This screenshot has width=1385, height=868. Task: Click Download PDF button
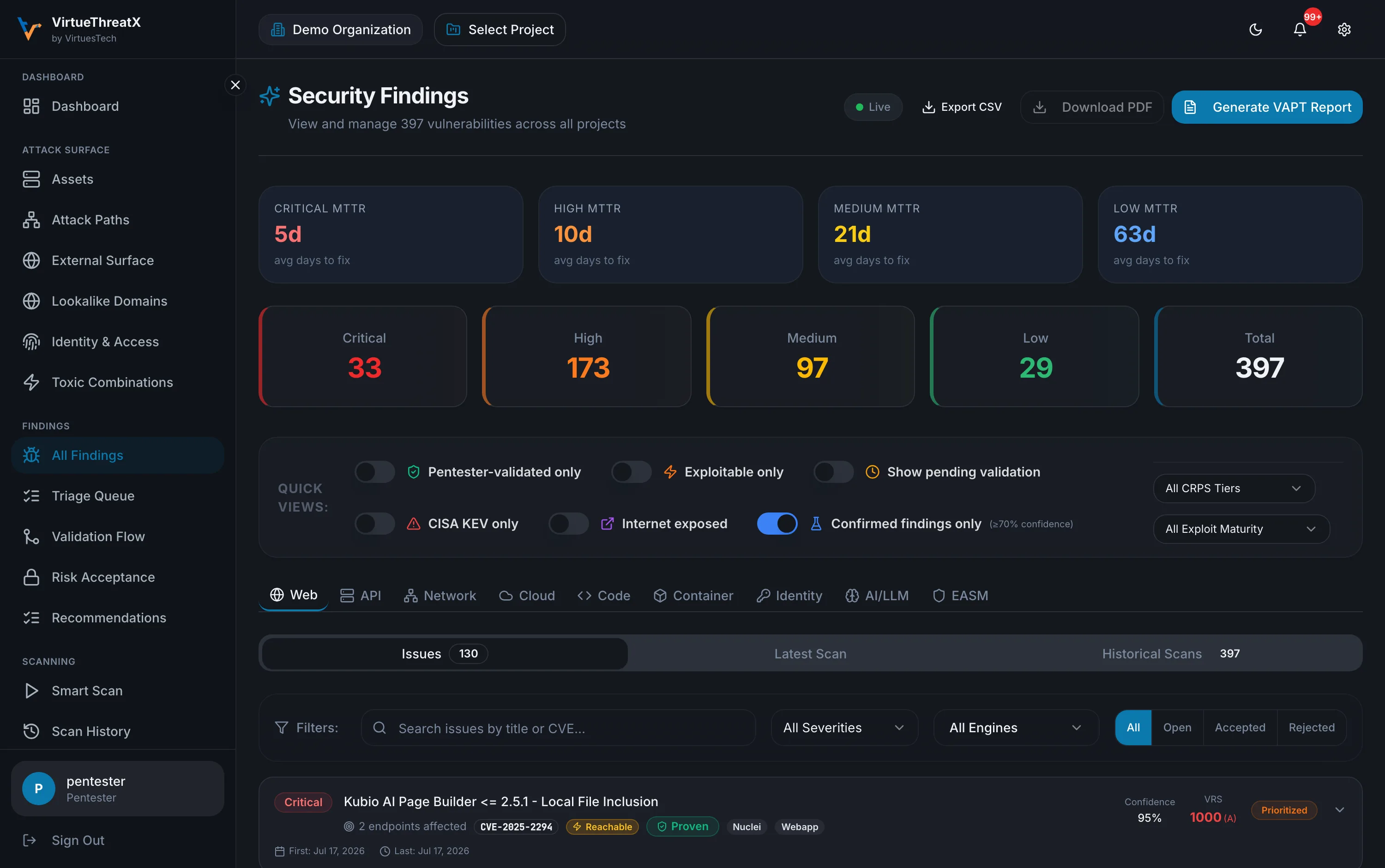pyautogui.click(x=1092, y=108)
